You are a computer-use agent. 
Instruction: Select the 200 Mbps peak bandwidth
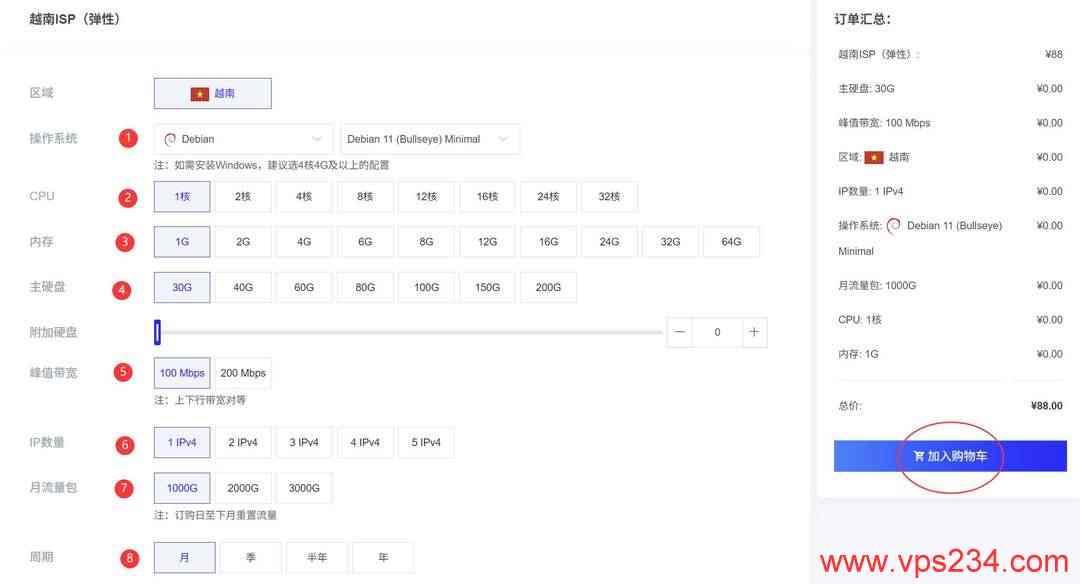coord(243,373)
